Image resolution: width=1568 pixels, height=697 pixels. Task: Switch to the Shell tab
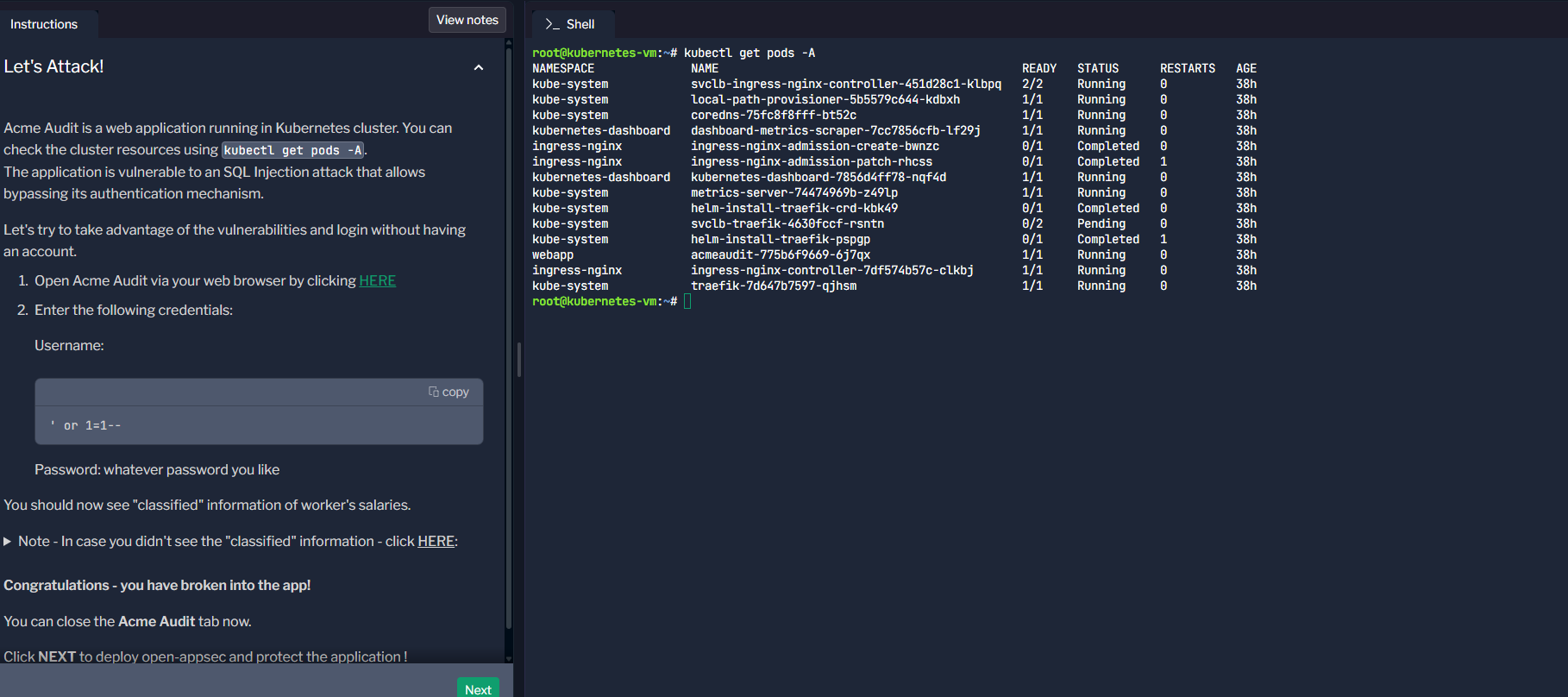pyautogui.click(x=571, y=24)
